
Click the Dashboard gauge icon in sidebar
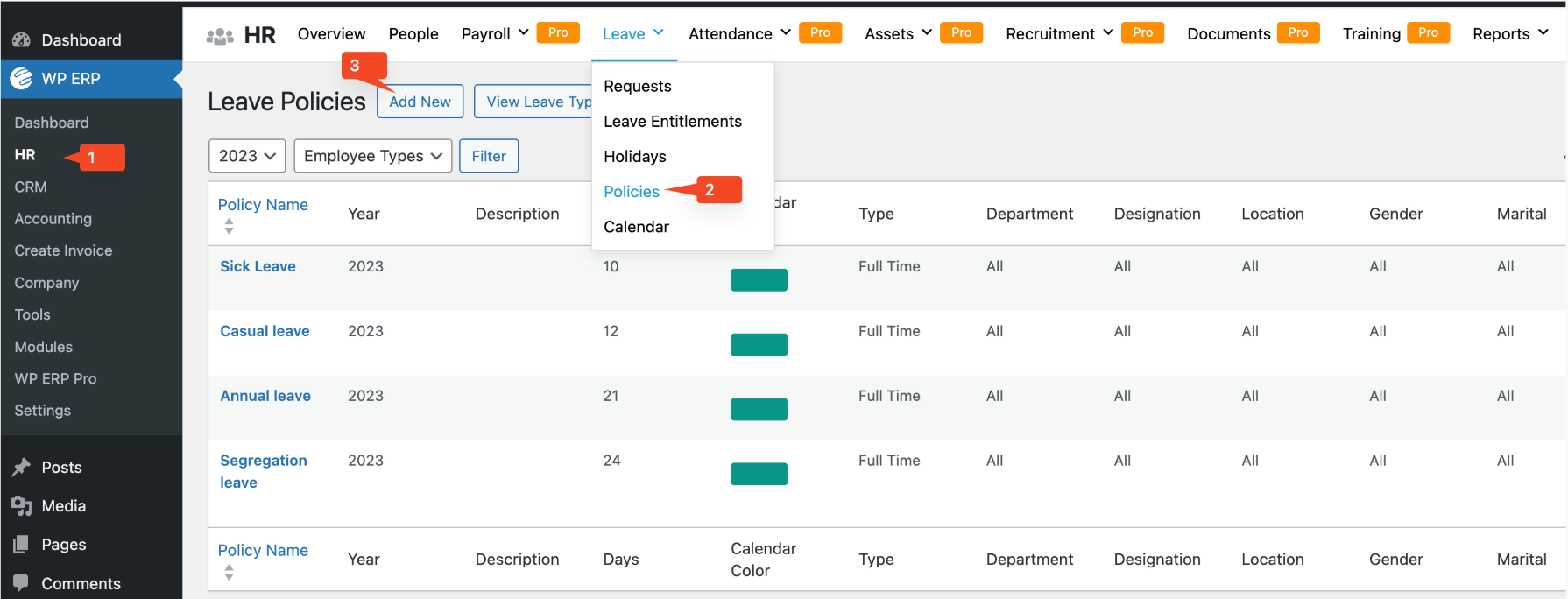click(x=21, y=40)
